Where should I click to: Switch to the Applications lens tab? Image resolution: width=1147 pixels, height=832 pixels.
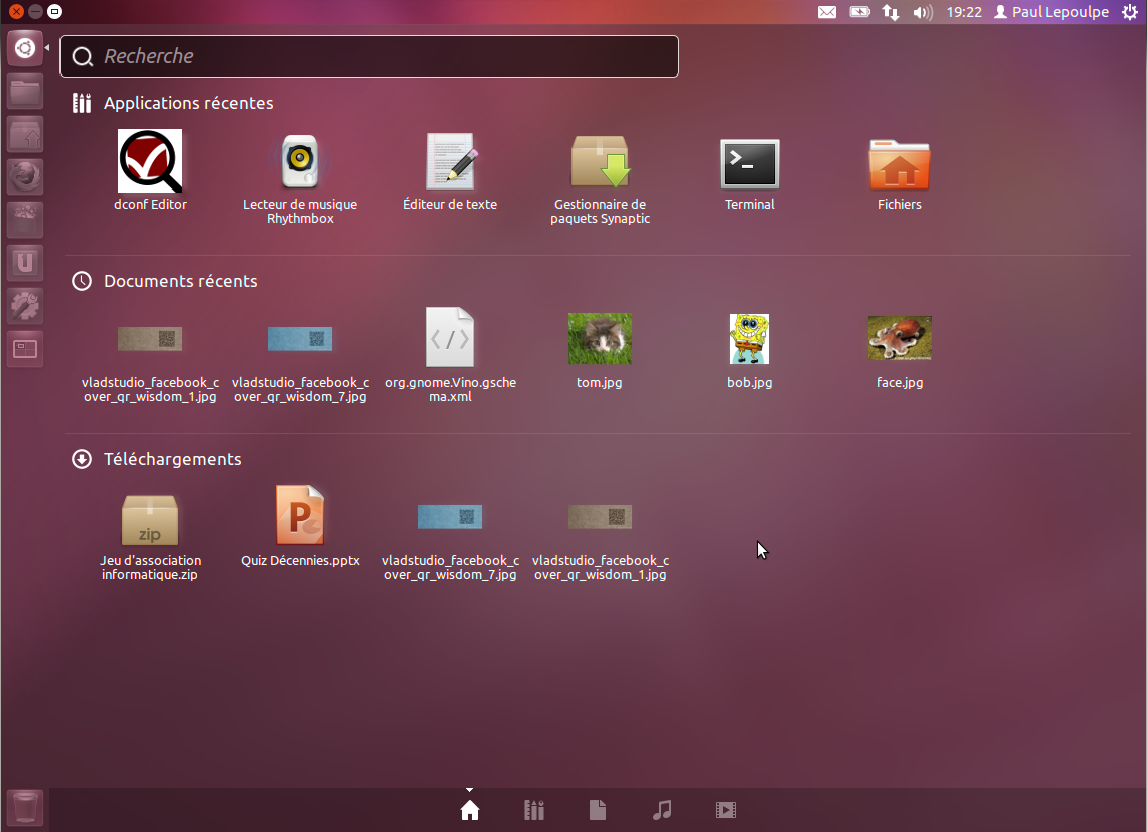tap(534, 810)
